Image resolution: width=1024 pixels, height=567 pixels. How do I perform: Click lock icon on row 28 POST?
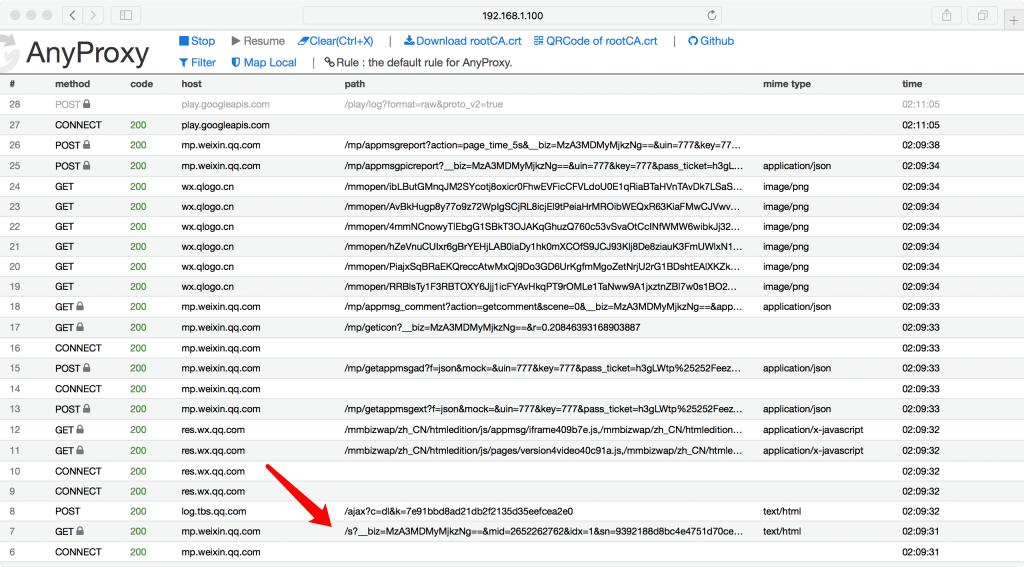(x=86, y=103)
